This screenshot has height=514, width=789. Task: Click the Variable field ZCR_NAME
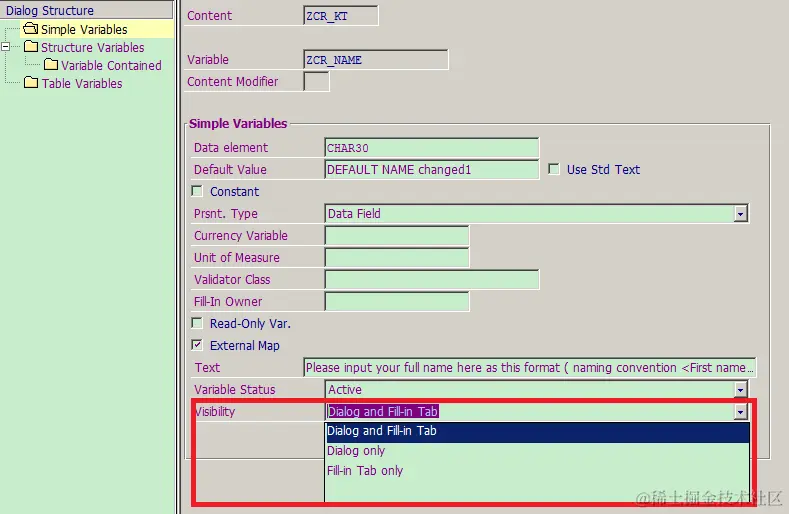pos(375,59)
